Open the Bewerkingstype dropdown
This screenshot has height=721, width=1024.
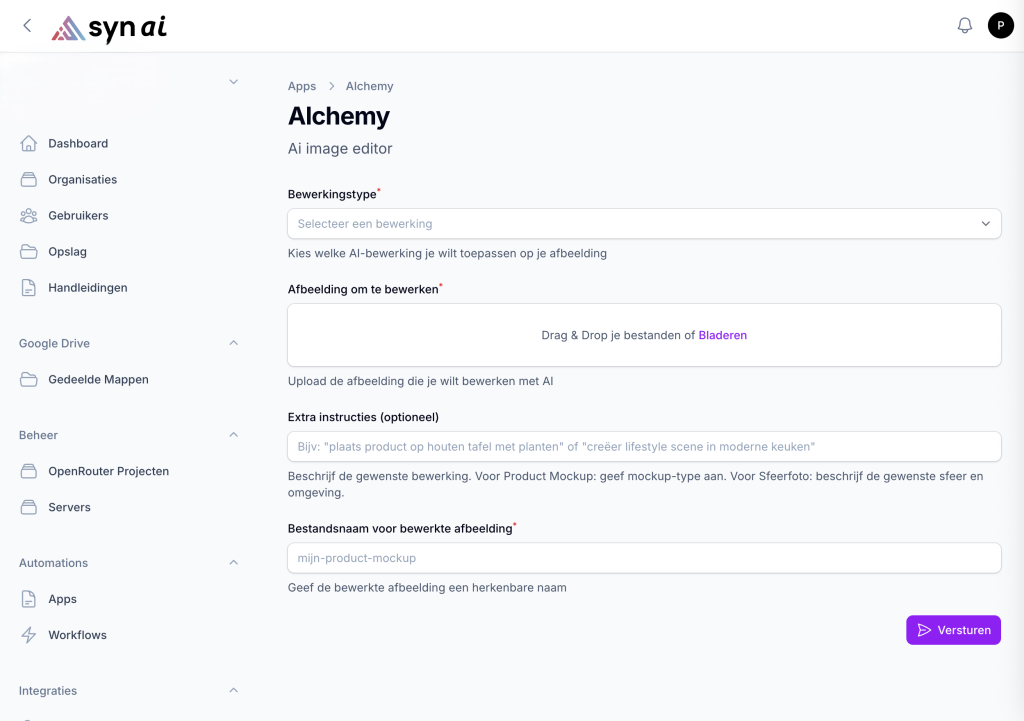point(644,224)
